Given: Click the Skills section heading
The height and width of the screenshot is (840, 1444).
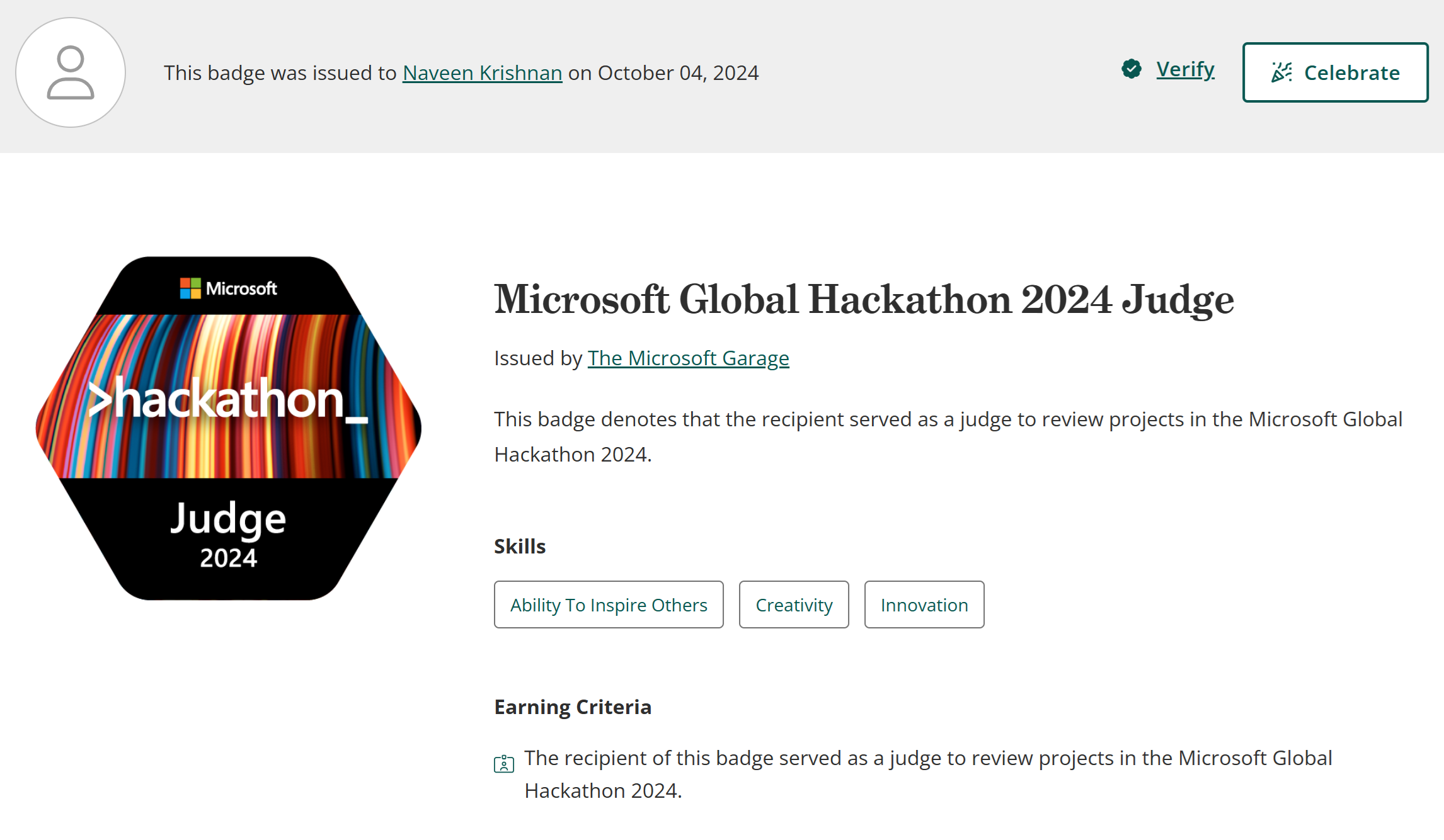Looking at the screenshot, I should [x=520, y=547].
